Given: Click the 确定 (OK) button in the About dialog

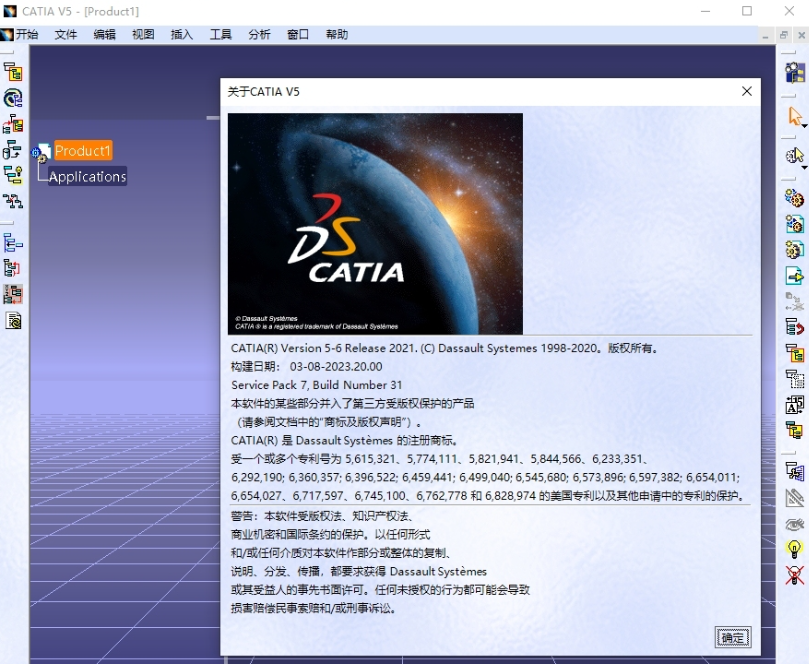Looking at the screenshot, I should pos(733,638).
